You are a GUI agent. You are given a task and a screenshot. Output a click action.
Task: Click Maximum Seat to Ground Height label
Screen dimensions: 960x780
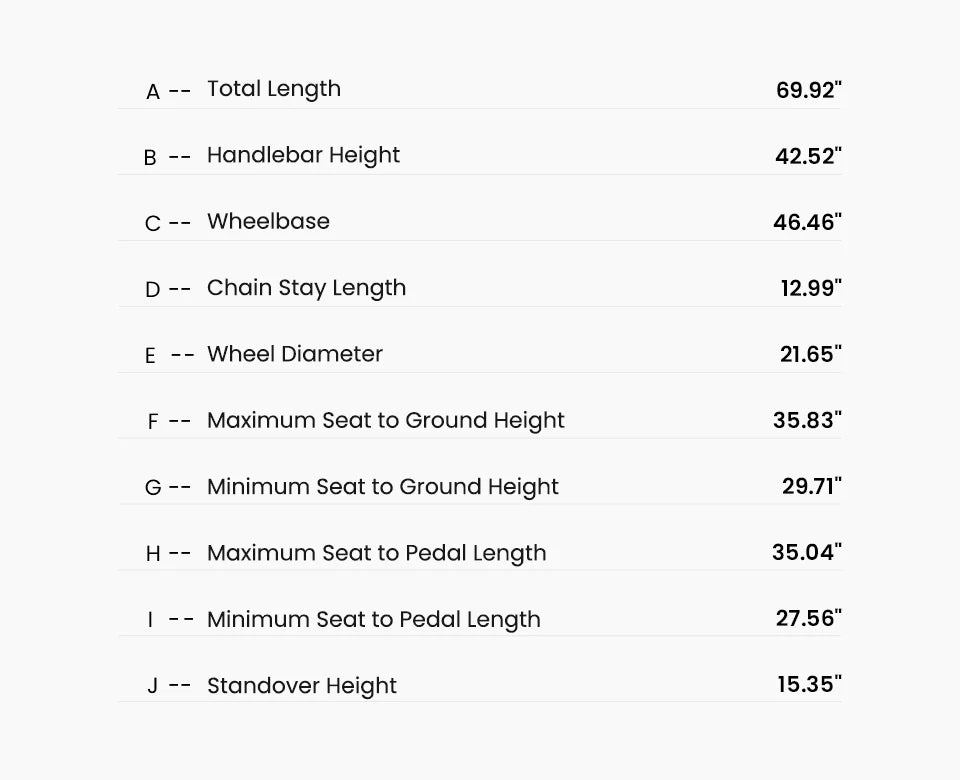386,421
